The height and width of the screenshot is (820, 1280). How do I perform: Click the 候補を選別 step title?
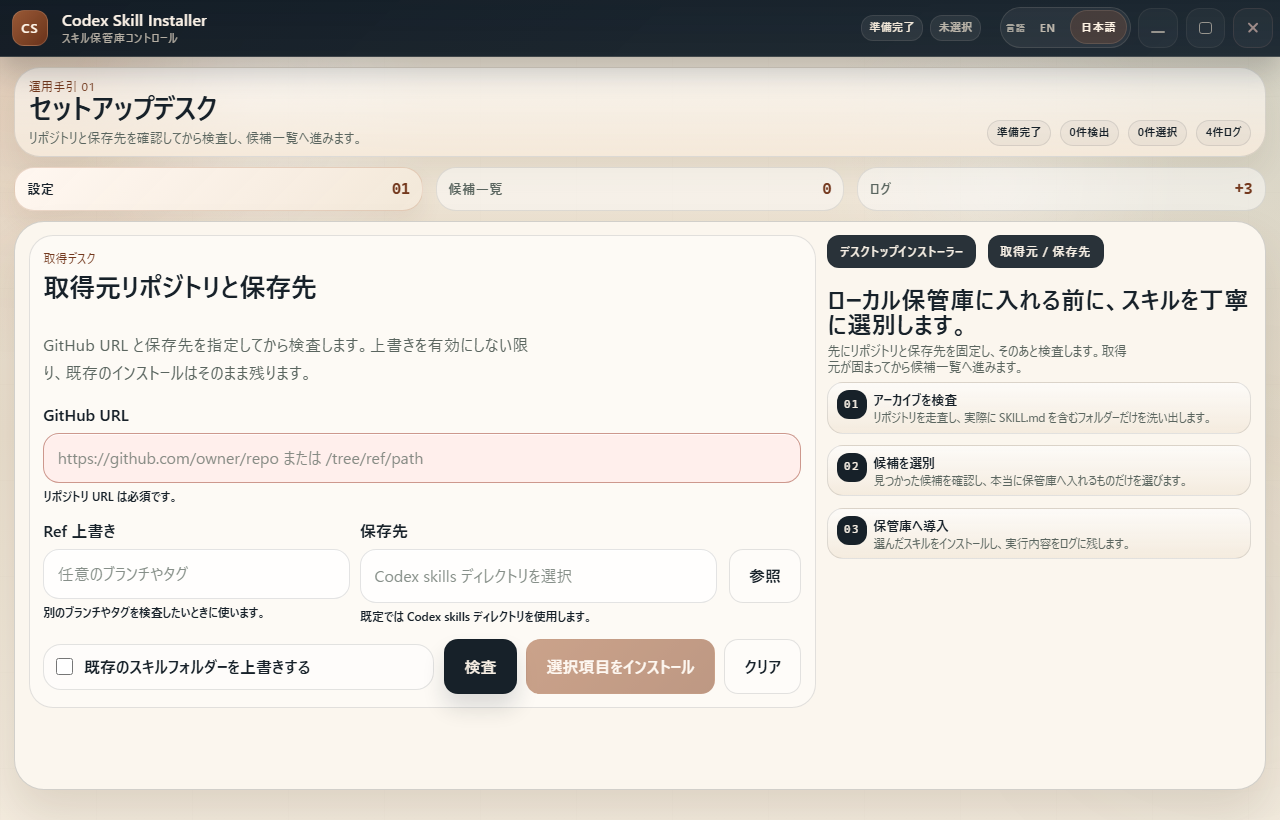click(904, 463)
